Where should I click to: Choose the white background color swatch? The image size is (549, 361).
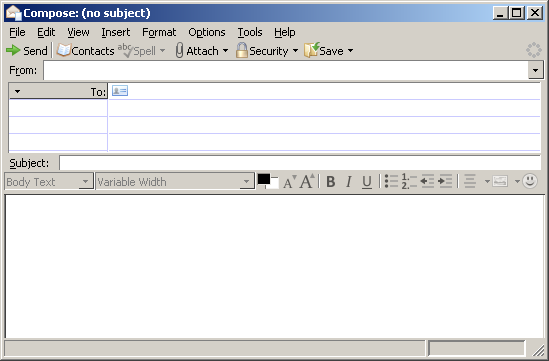tap(274, 183)
